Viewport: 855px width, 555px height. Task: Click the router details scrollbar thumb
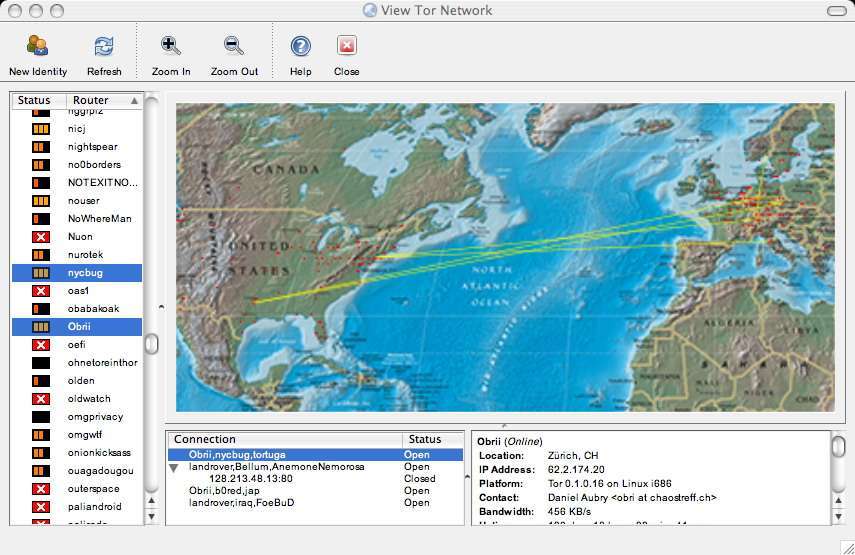click(x=839, y=447)
